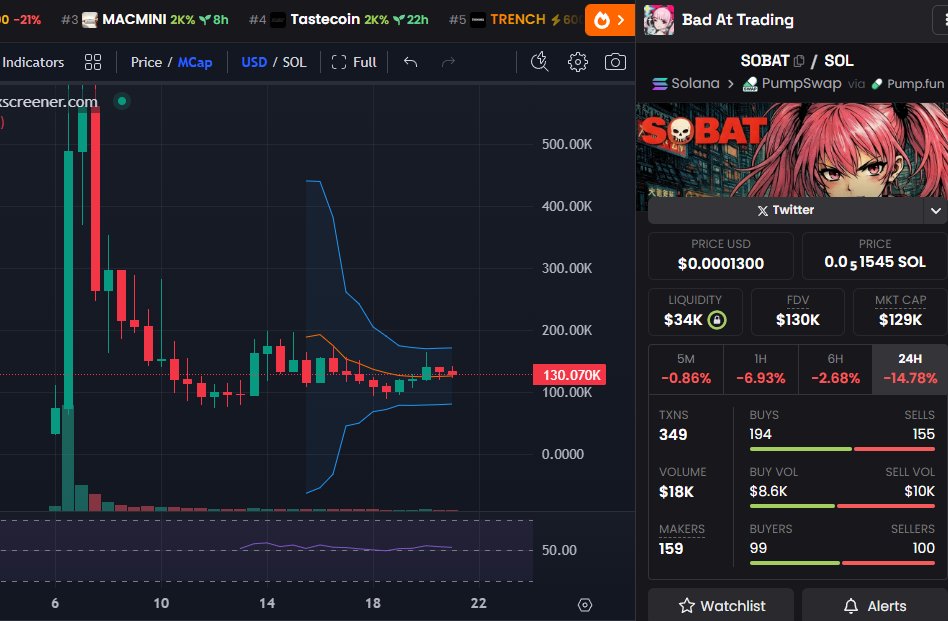
Task: Open Indicators menu
Action: 33,62
